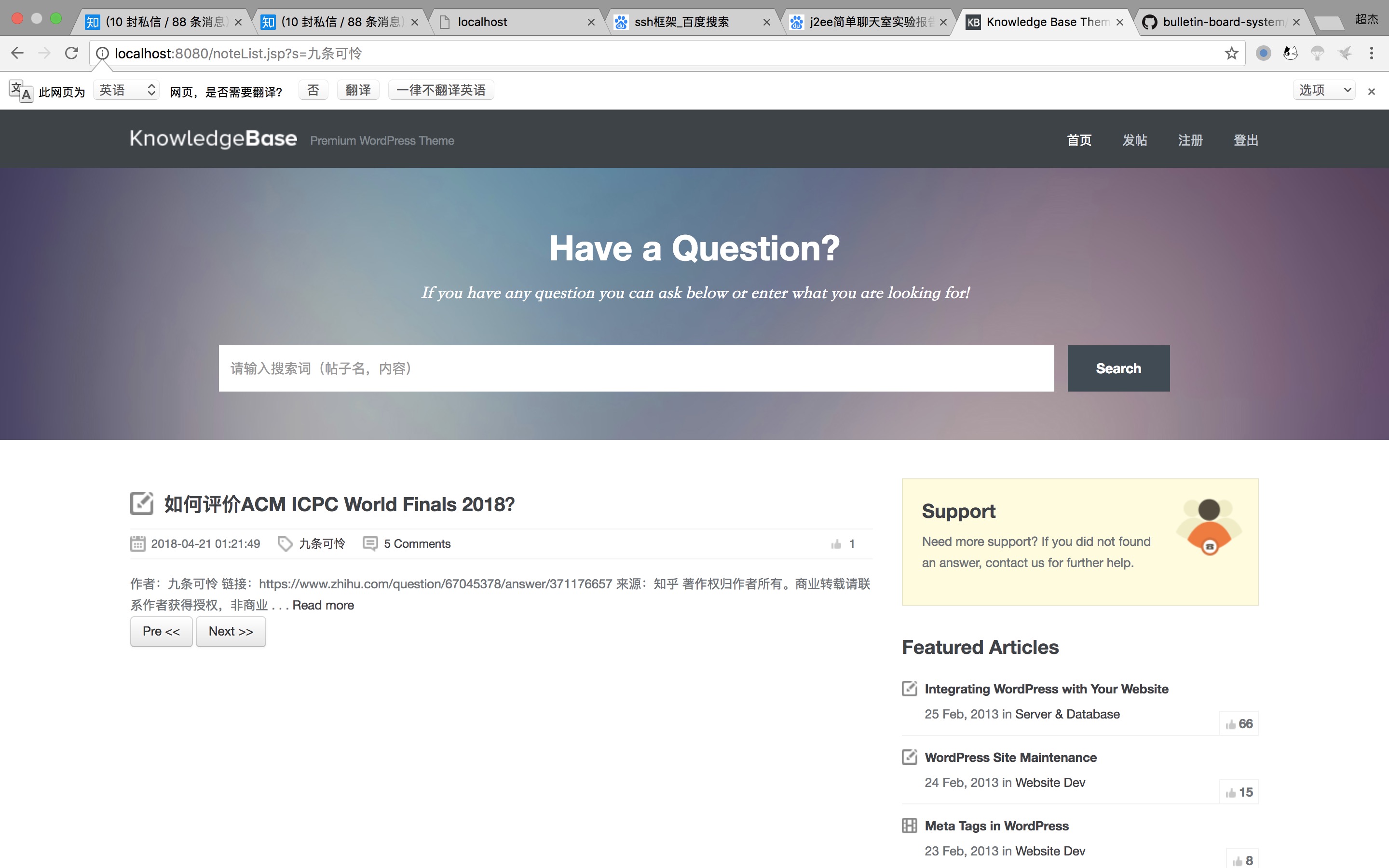Switch to the bulletin-board-system GitHub tab
The width and height of the screenshot is (1389, 868).
[1223, 22]
